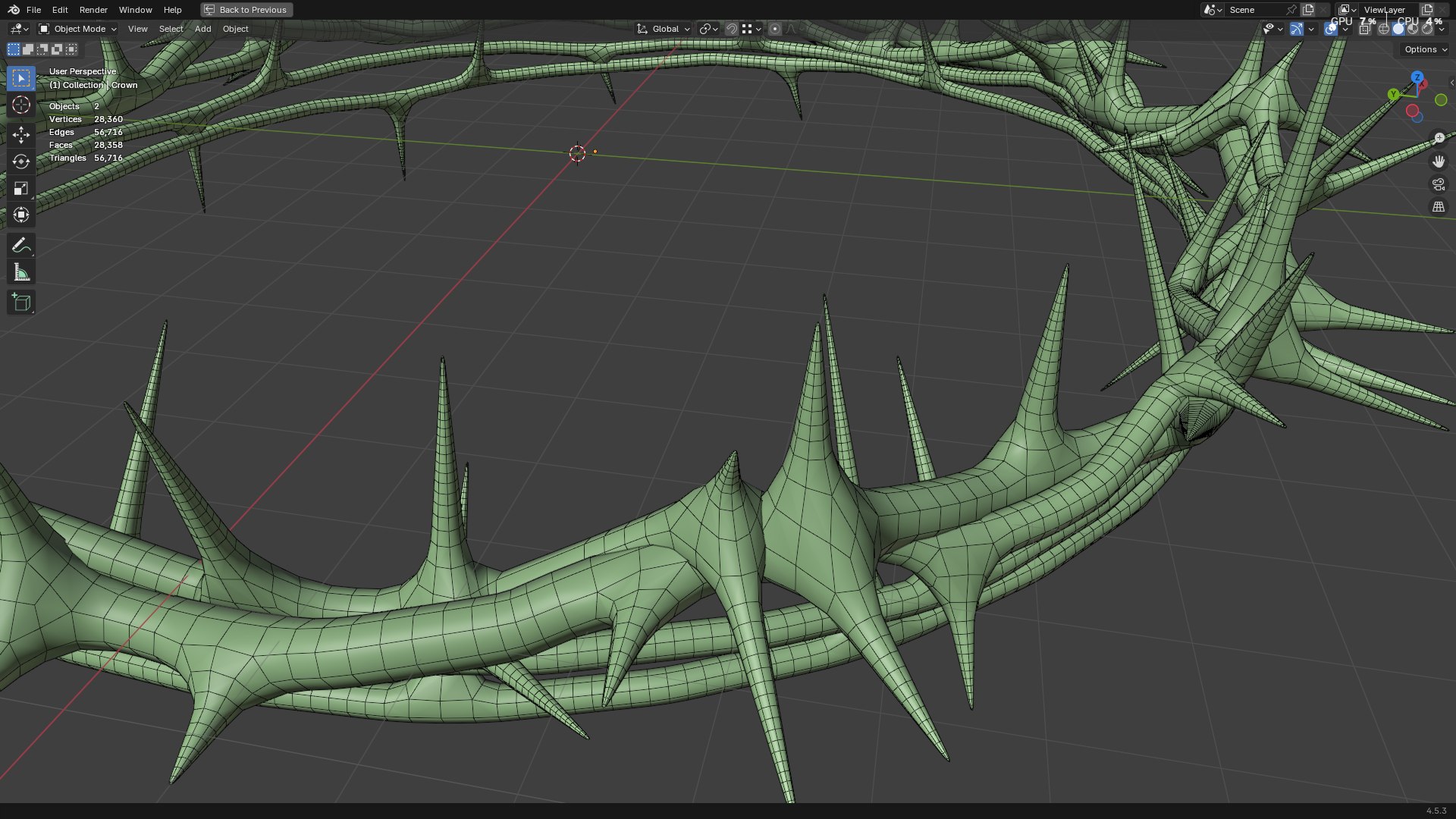Switch to solid shading
Image resolution: width=1456 pixels, height=819 pixels.
click(1398, 29)
